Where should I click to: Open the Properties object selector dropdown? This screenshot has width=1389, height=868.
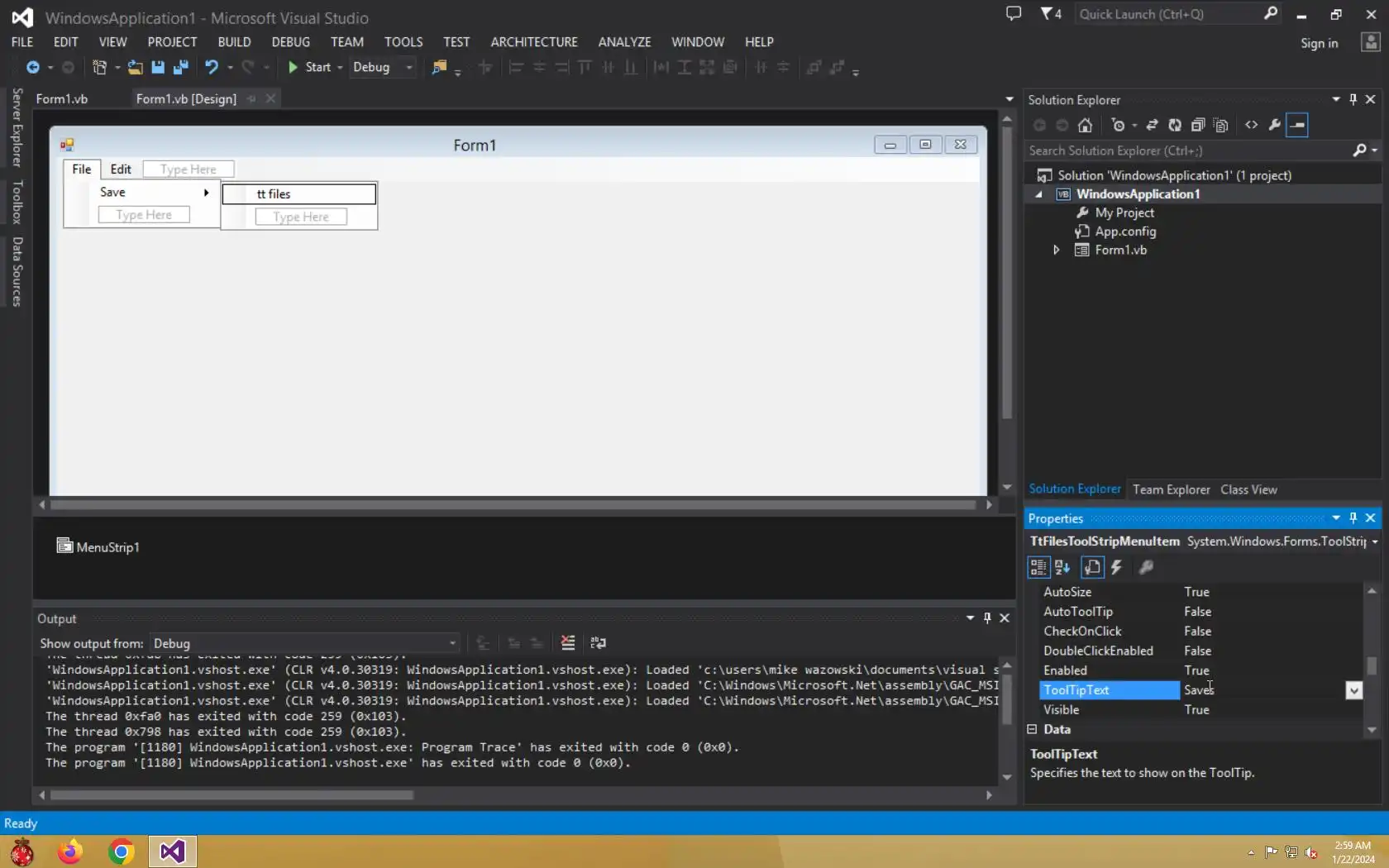1375,541
